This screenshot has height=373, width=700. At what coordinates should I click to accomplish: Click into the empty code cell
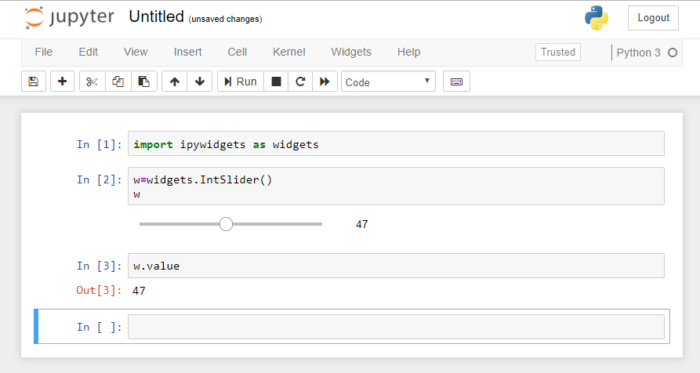tap(396, 327)
